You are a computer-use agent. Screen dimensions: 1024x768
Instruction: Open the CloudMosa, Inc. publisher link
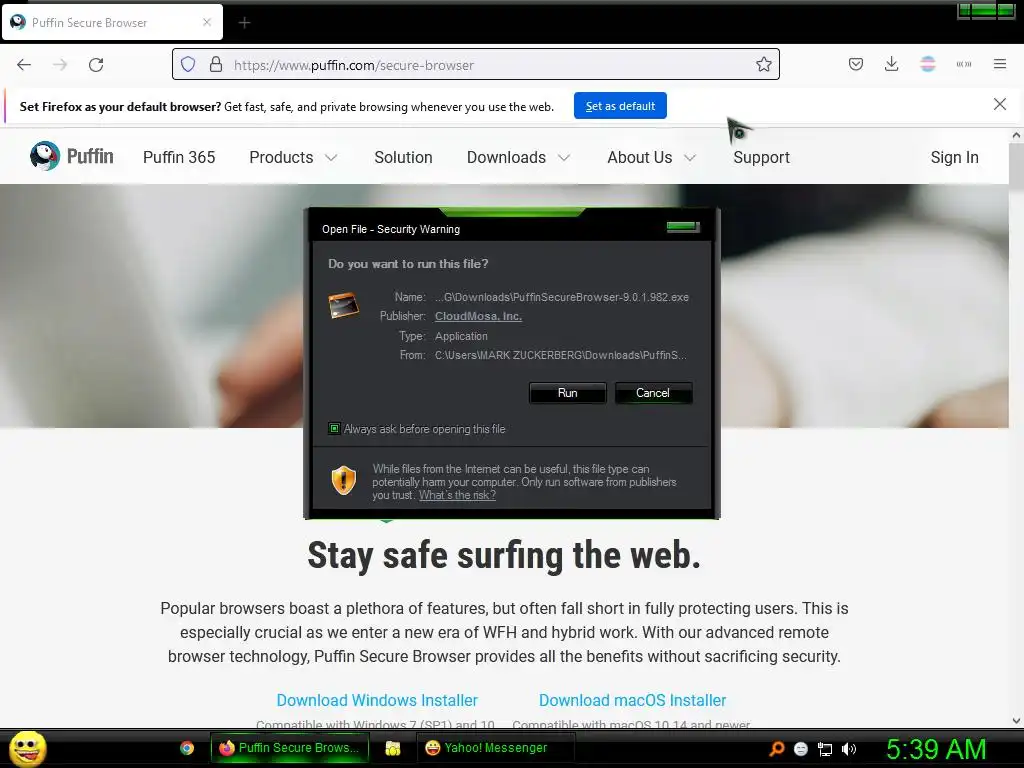coord(478,316)
